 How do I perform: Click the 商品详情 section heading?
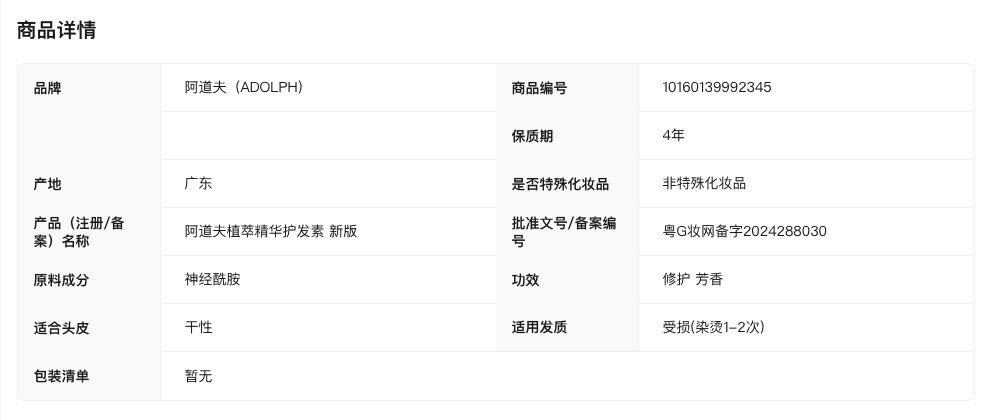point(57,30)
